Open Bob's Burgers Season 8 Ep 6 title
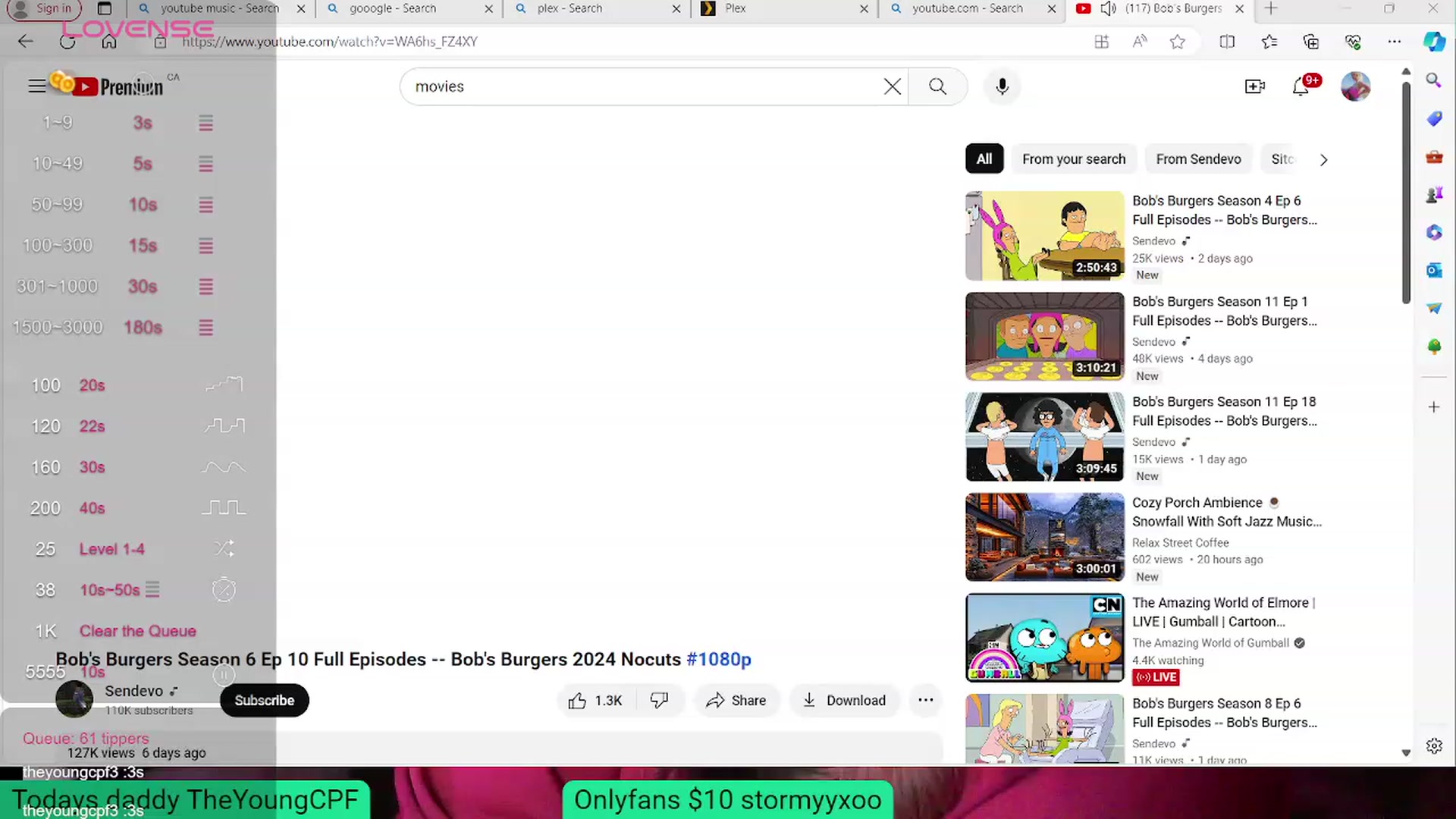 (1225, 714)
